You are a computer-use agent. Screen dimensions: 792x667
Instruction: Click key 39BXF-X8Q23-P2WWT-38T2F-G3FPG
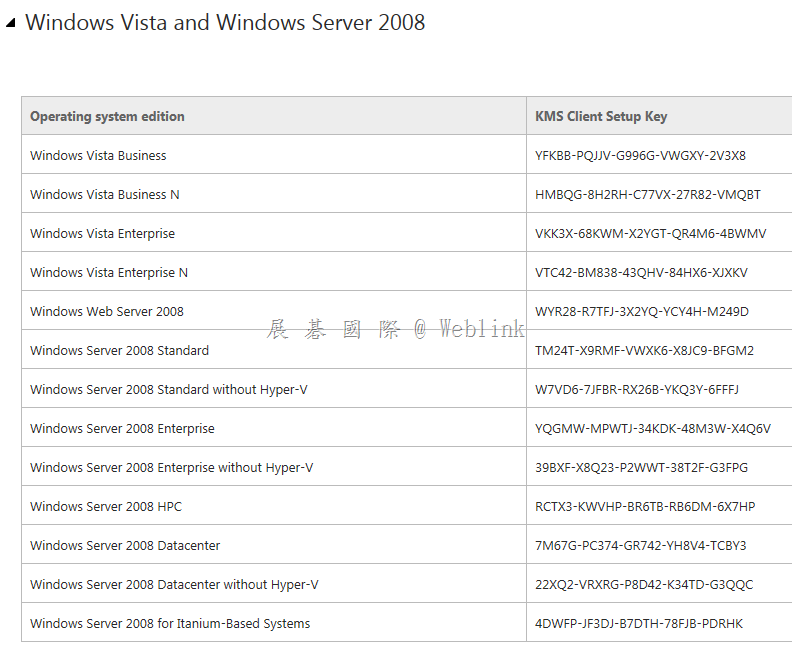641,468
